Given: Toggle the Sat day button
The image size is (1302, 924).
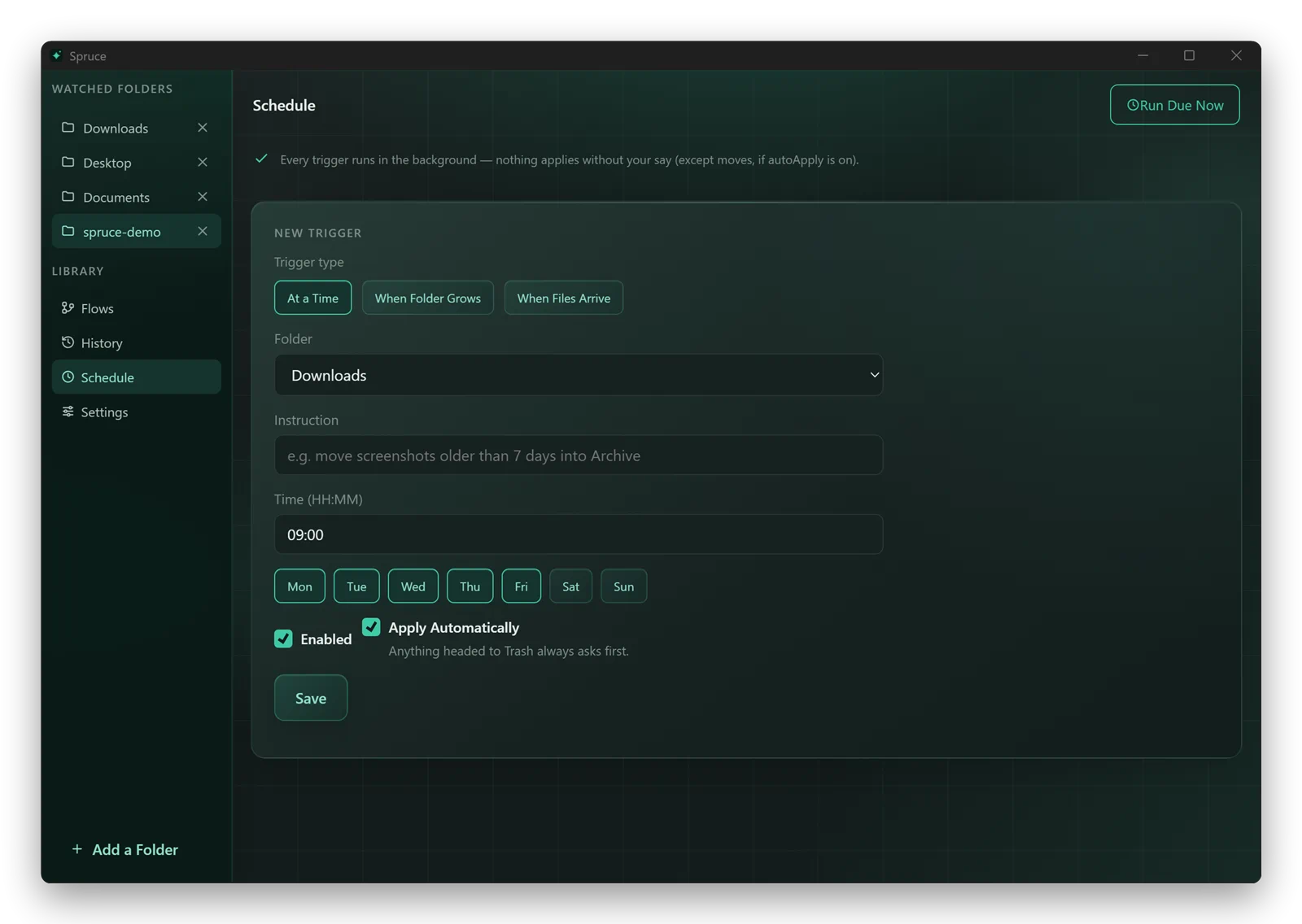Looking at the screenshot, I should click(x=570, y=586).
